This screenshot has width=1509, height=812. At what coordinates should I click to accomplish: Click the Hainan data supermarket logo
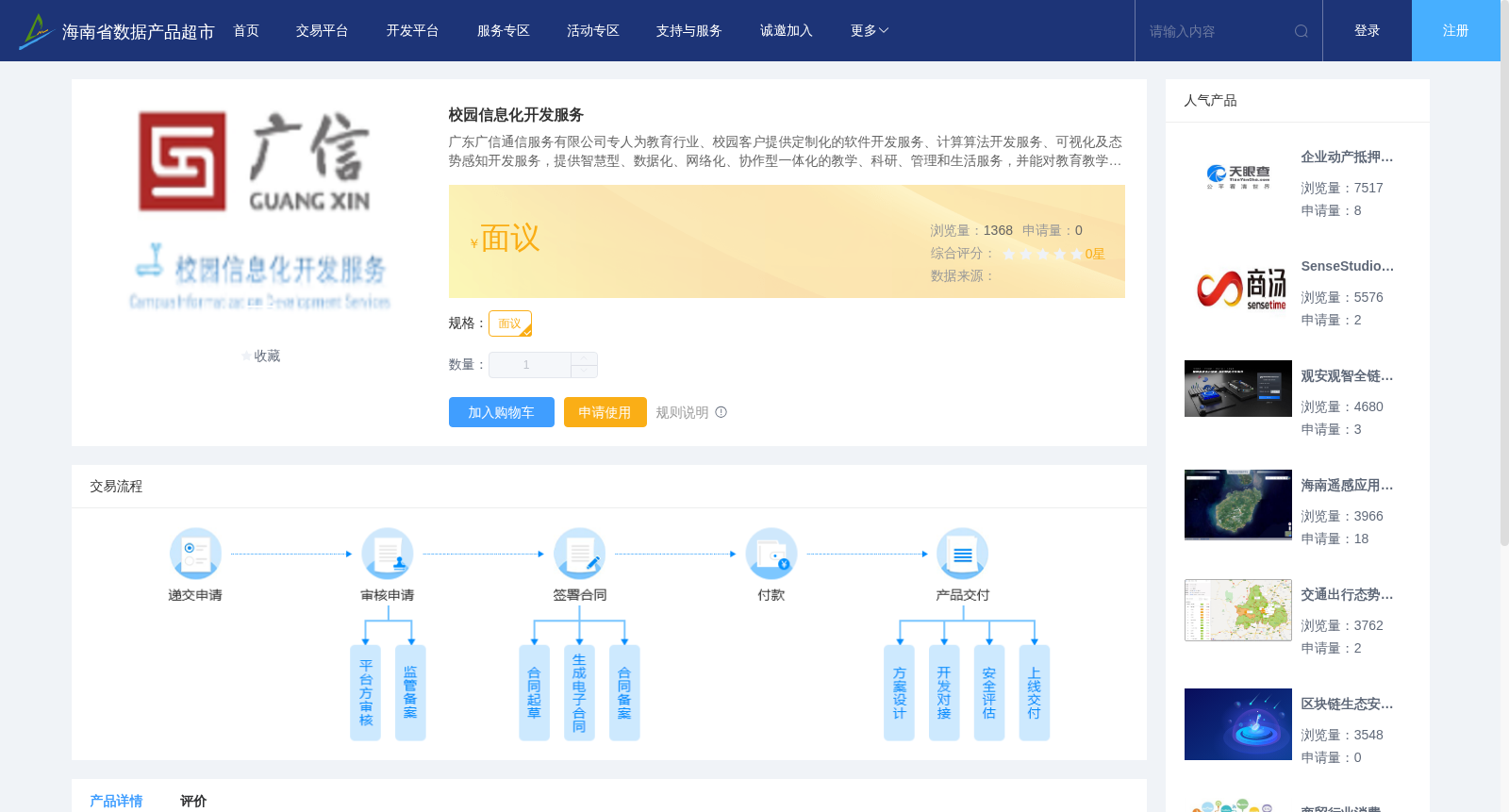tap(36, 31)
